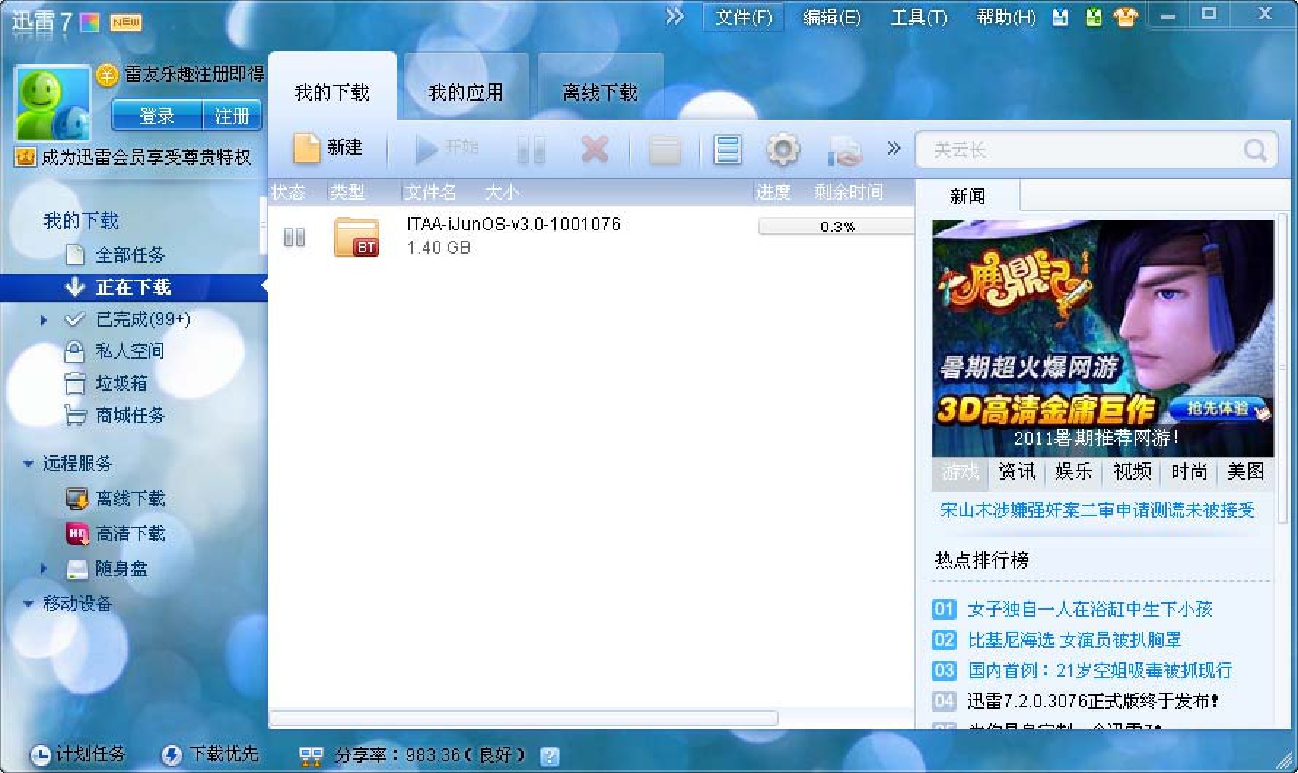Open the 帮助(H) menu
The height and width of the screenshot is (773, 1298).
(1006, 18)
